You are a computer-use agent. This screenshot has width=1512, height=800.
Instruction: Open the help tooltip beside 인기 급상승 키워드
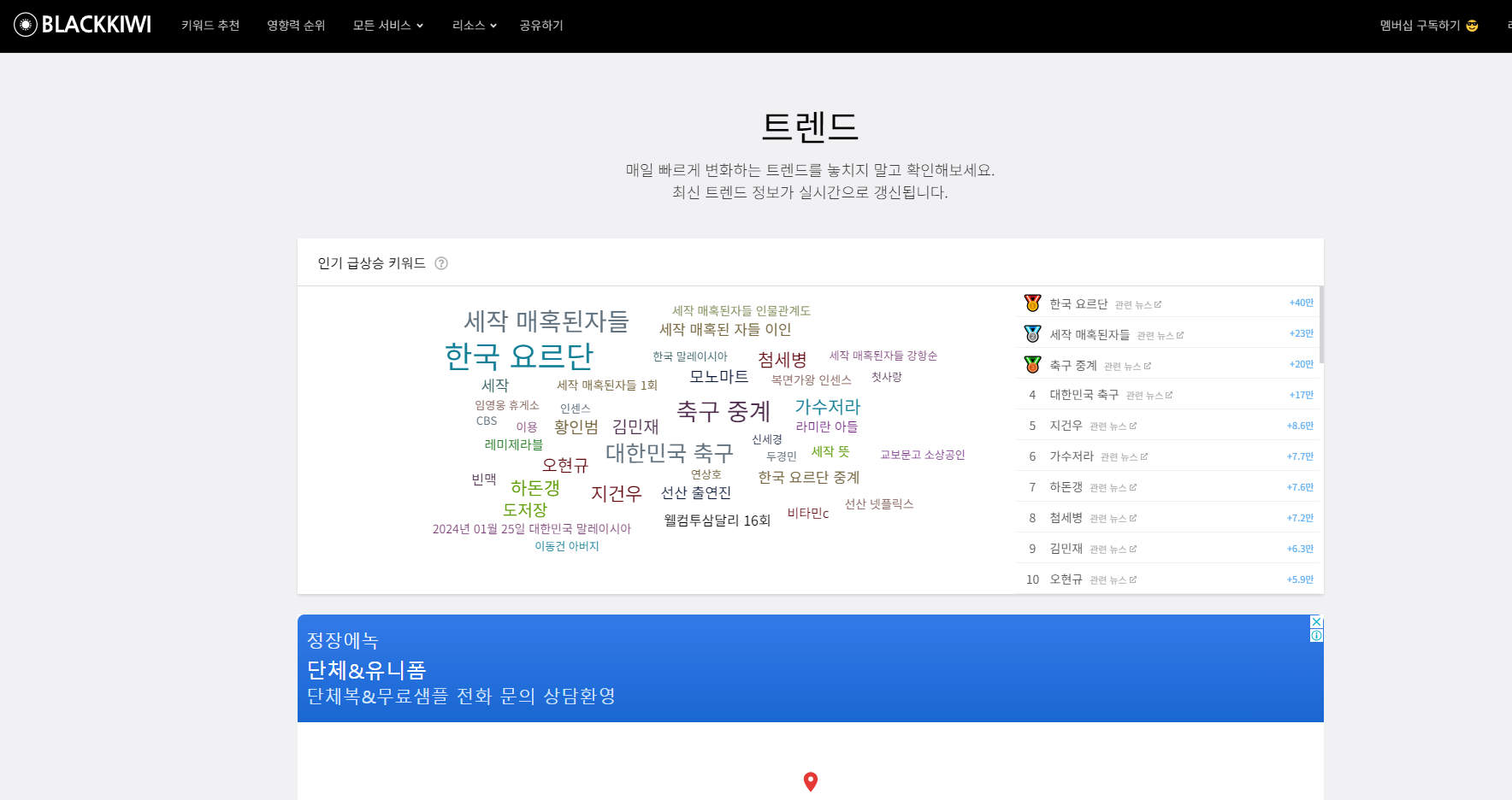441,263
